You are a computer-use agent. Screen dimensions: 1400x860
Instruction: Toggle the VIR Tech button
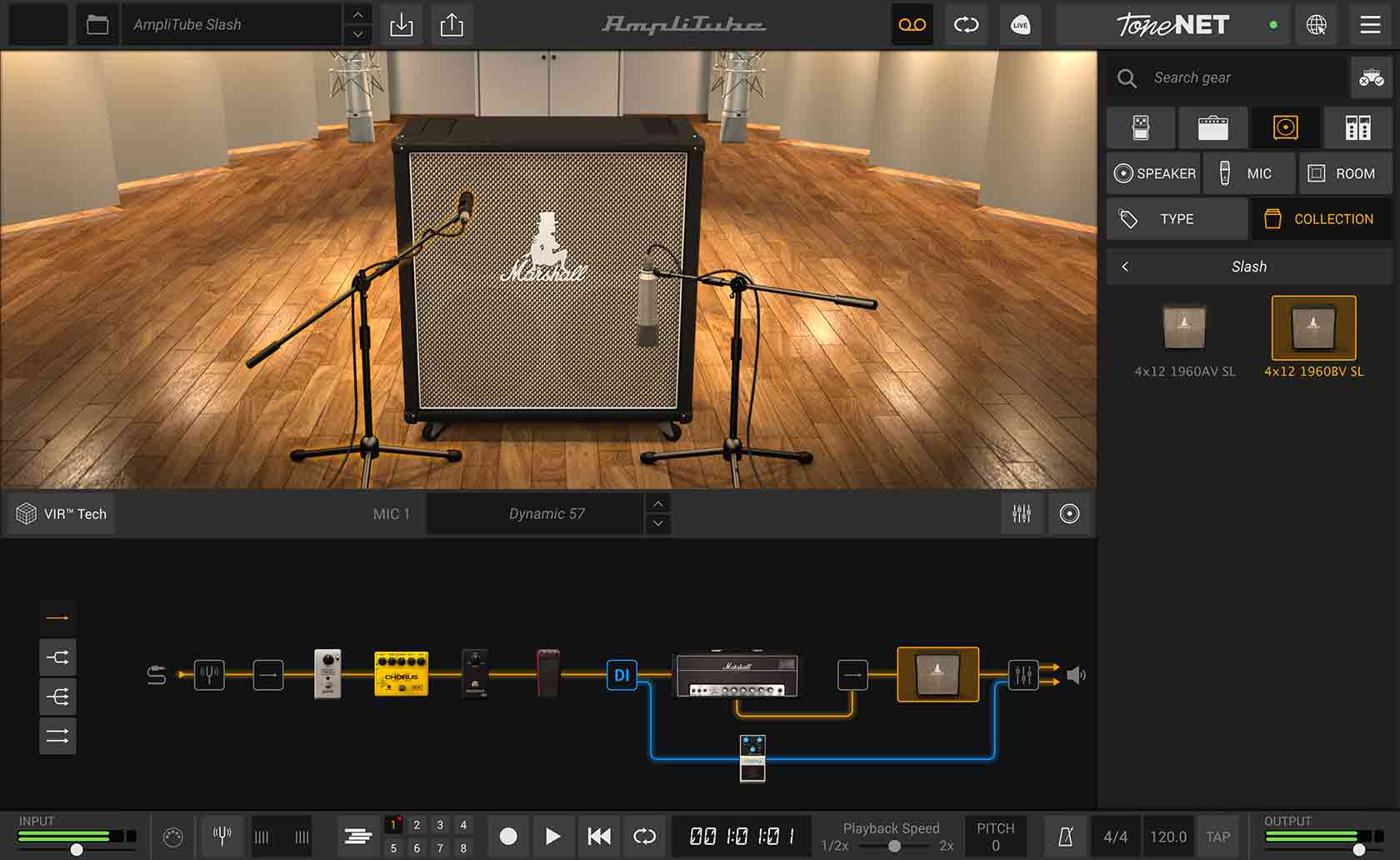pyautogui.click(x=62, y=513)
